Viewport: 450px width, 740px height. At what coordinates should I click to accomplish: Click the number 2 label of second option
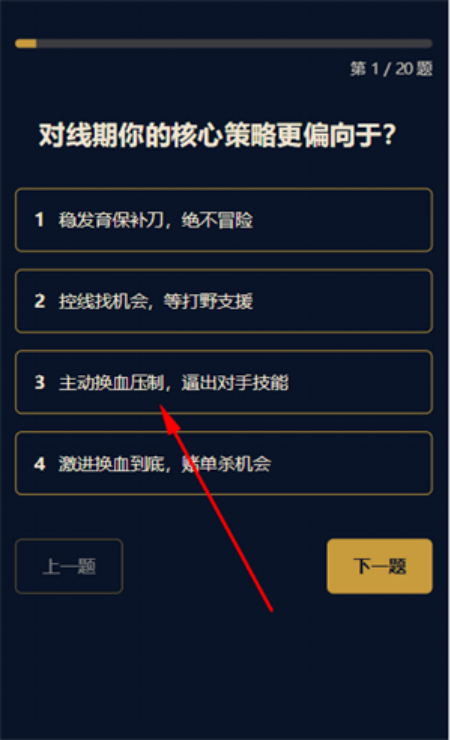(x=40, y=301)
